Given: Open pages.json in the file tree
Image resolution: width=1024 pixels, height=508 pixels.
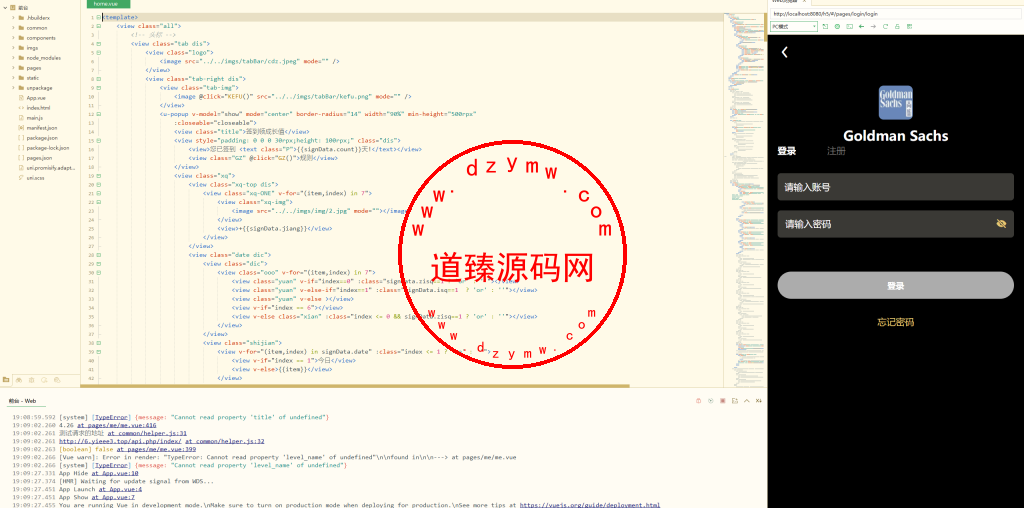Looking at the screenshot, I should (39, 158).
